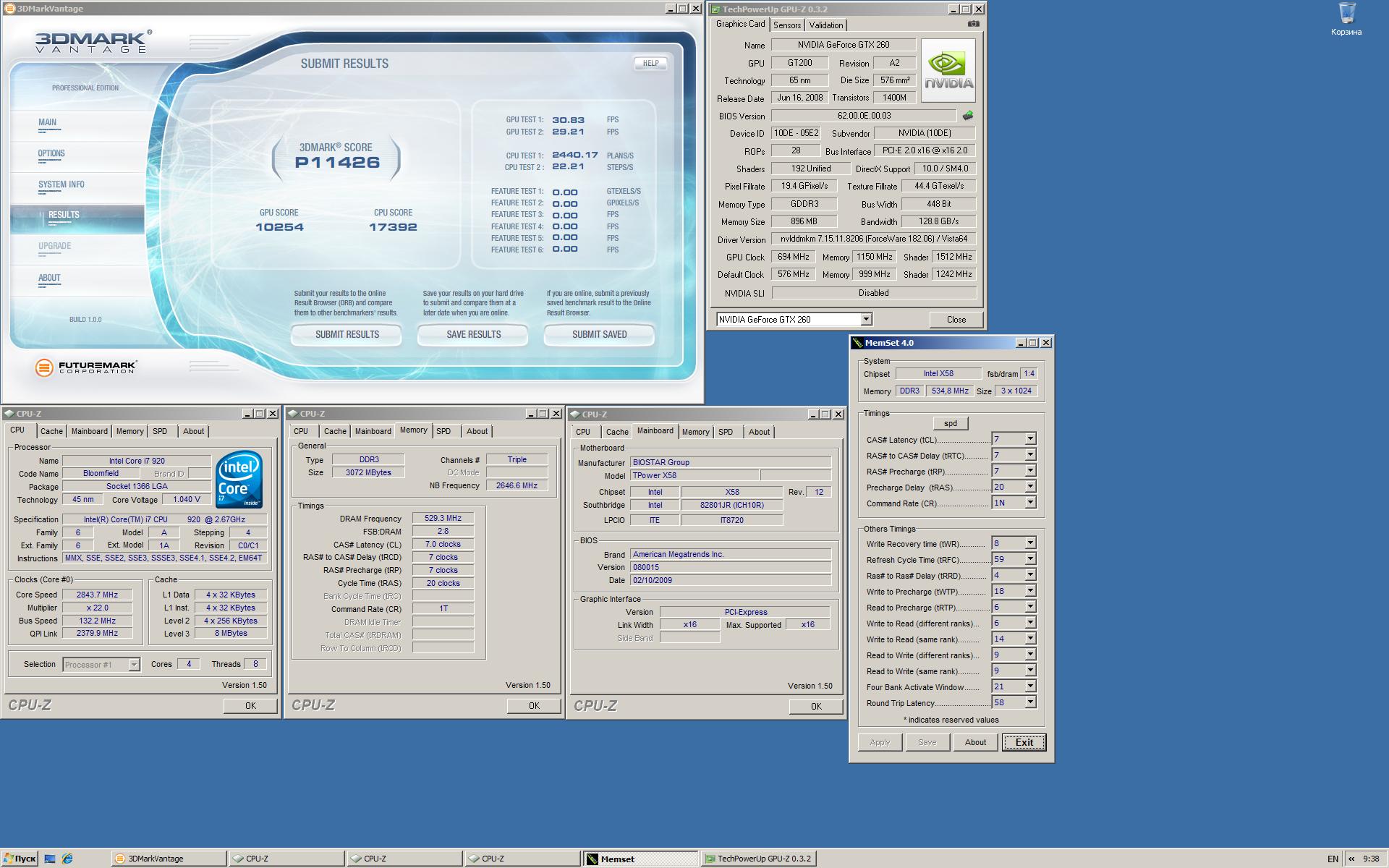This screenshot has width=1389, height=868.
Task: Go to SYSTEM INFO in 3DMark sidebar
Action: click(61, 184)
